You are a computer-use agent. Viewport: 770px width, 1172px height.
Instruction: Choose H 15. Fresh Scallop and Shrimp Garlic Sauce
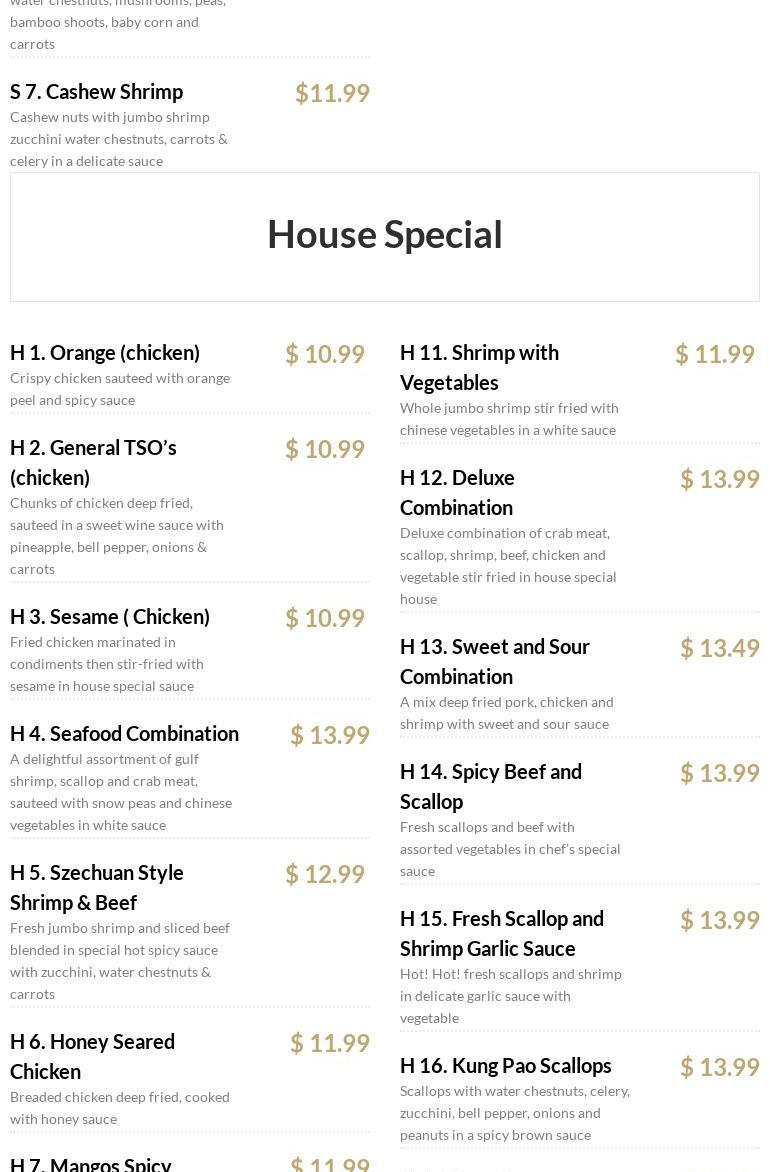[501, 933]
